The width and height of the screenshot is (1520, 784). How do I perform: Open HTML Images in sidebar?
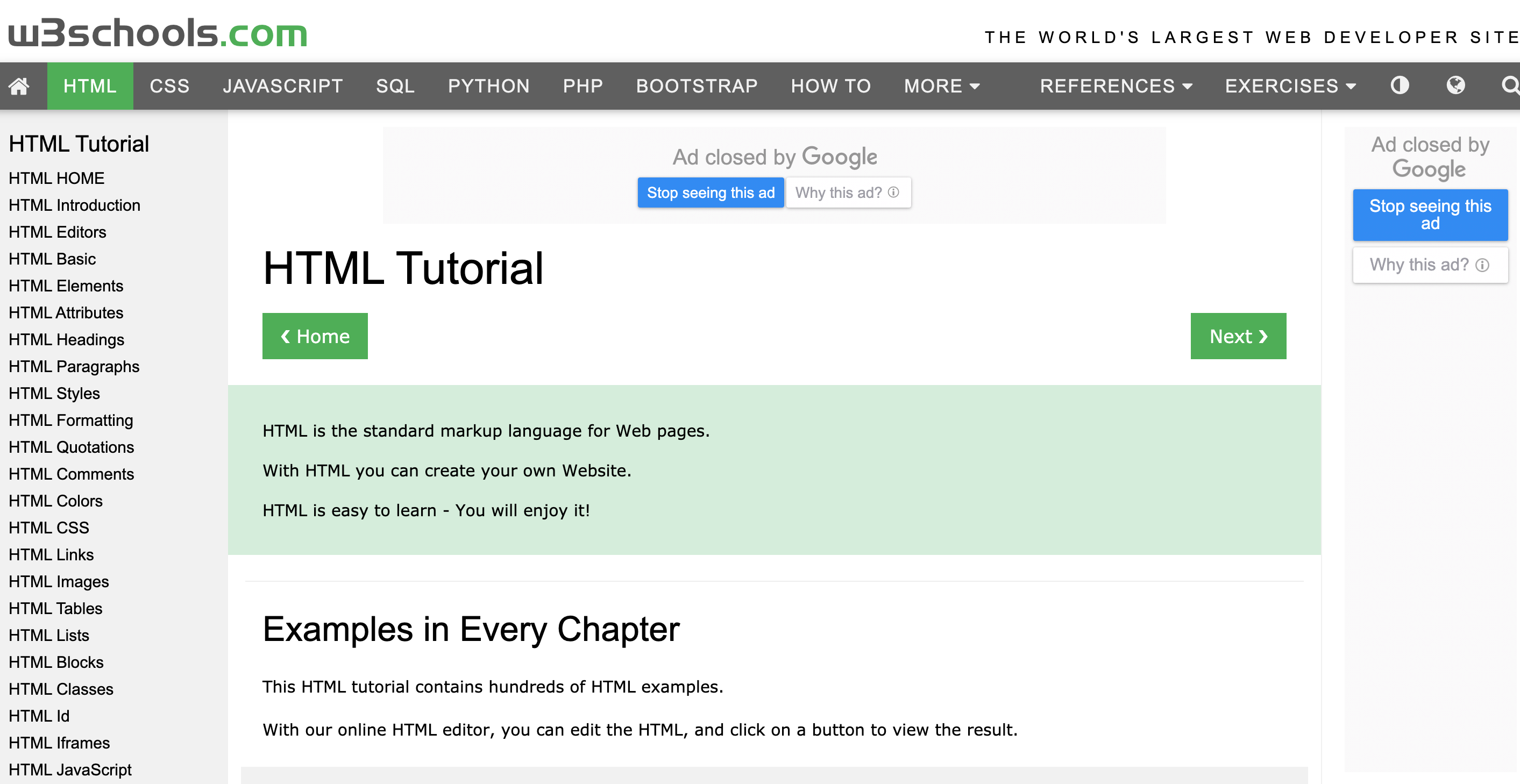pos(59,582)
